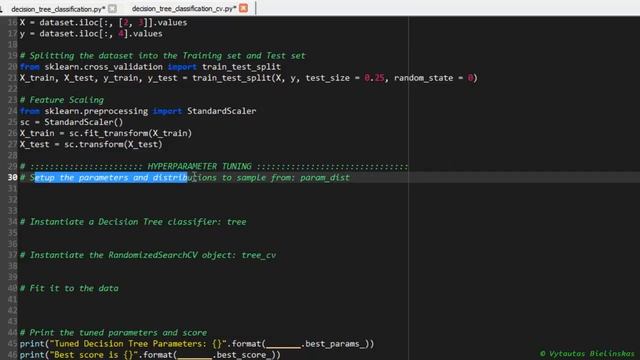
Task: Click line 'sc = StandardScaler()'
Action: (x=71, y=122)
